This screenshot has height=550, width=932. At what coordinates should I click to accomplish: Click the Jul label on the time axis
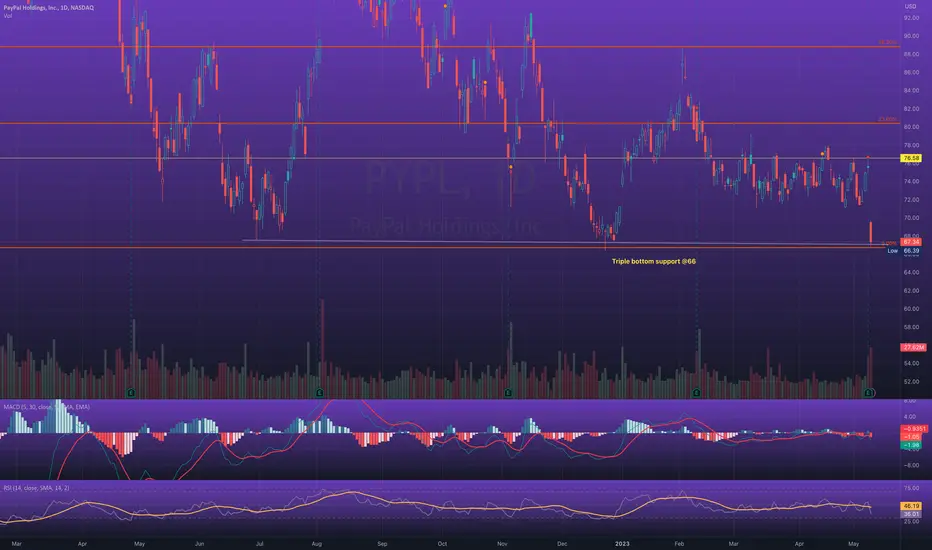[x=260, y=543]
